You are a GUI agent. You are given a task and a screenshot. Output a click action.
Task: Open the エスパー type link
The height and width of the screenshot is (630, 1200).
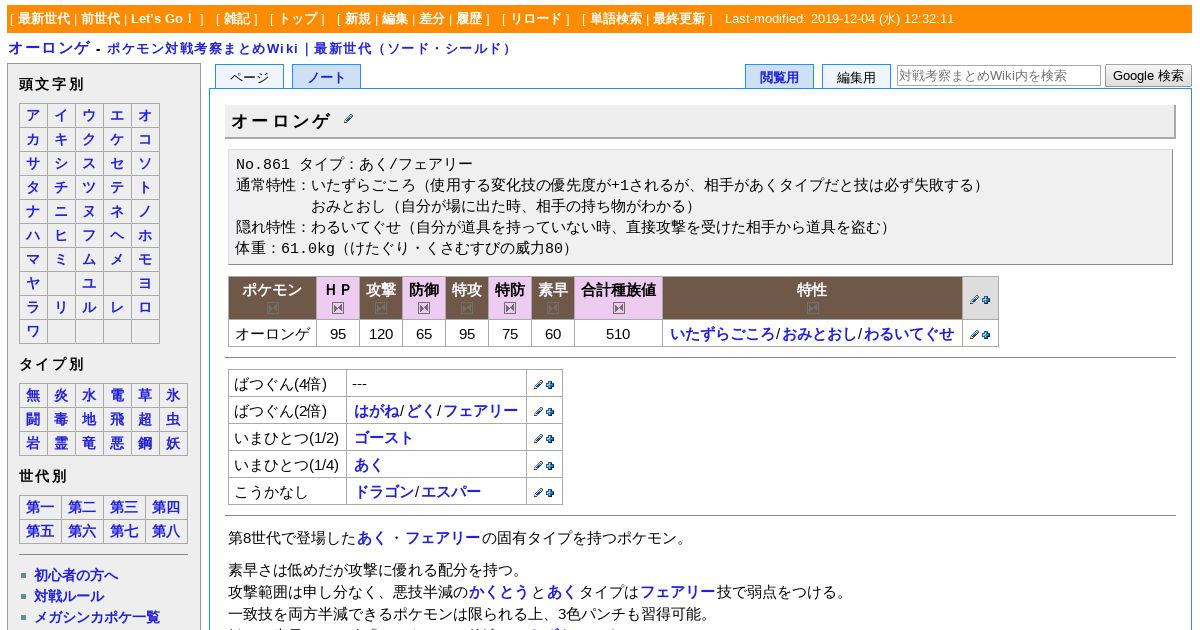pos(451,492)
